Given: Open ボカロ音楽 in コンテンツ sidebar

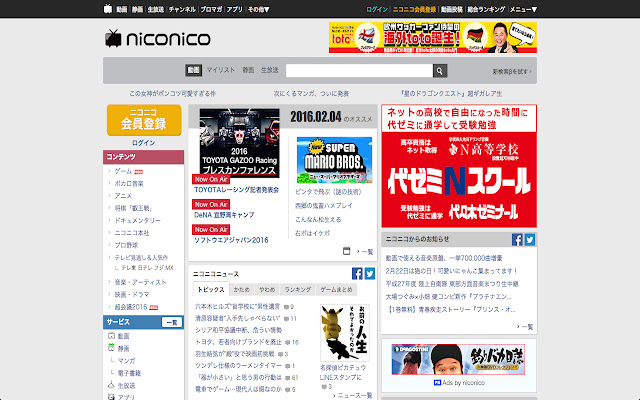Looking at the screenshot, I should pos(129,183).
